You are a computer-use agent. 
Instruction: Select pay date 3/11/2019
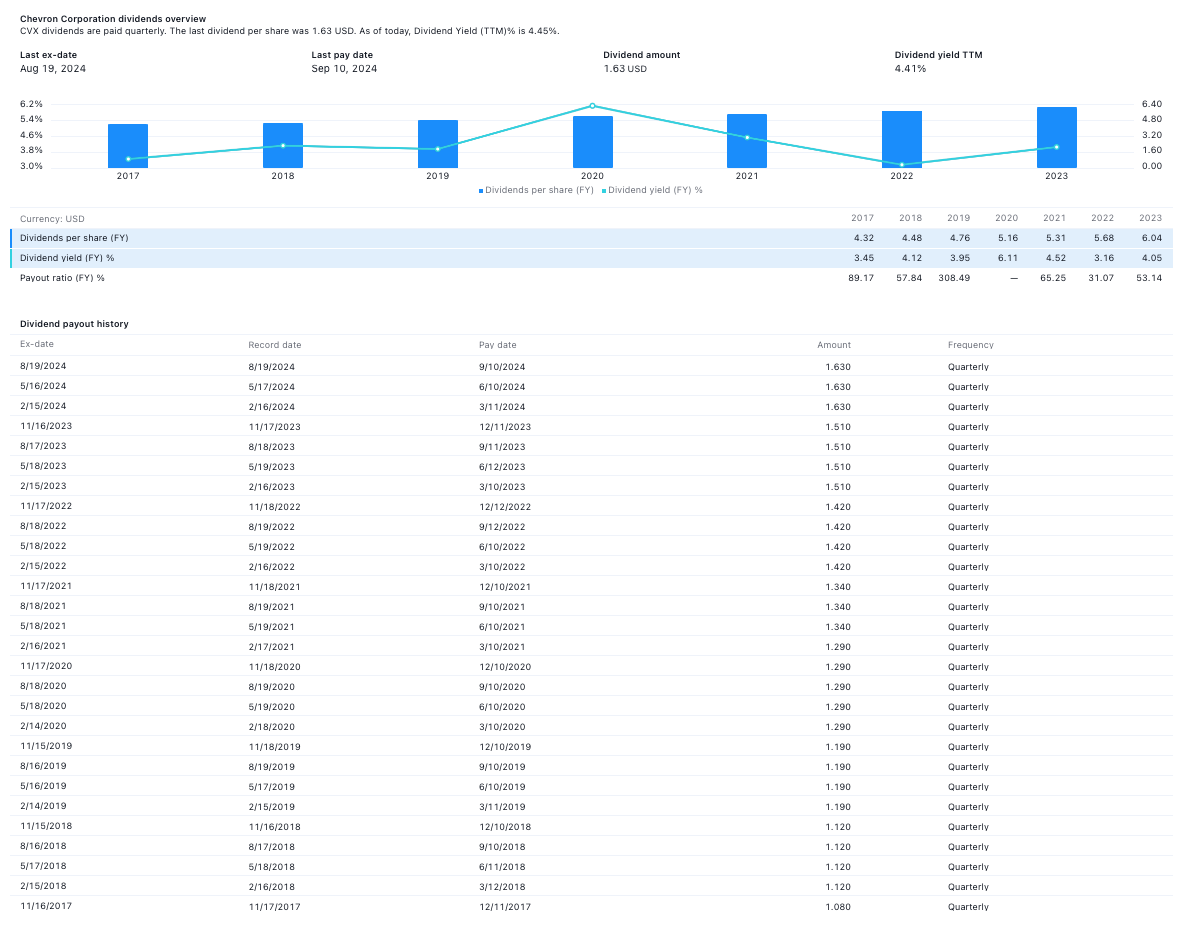pyautogui.click(x=502, y=807)
